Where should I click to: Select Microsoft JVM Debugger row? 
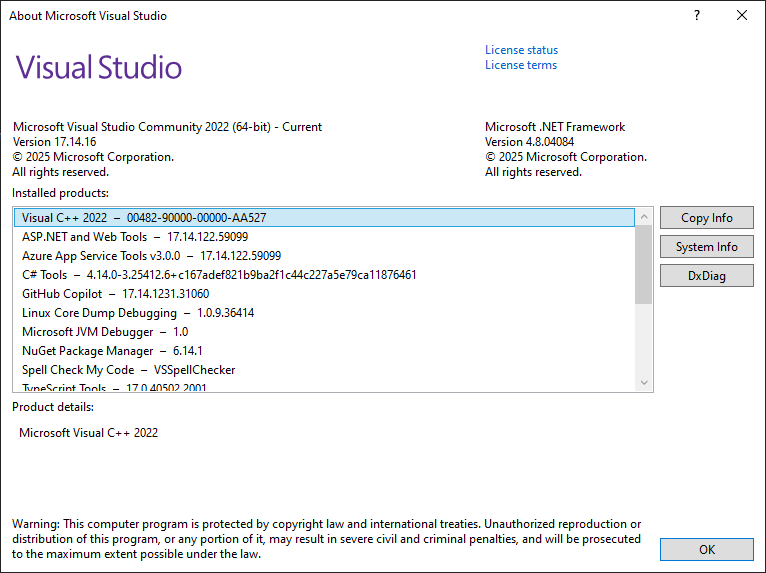(x=324, y=332)
